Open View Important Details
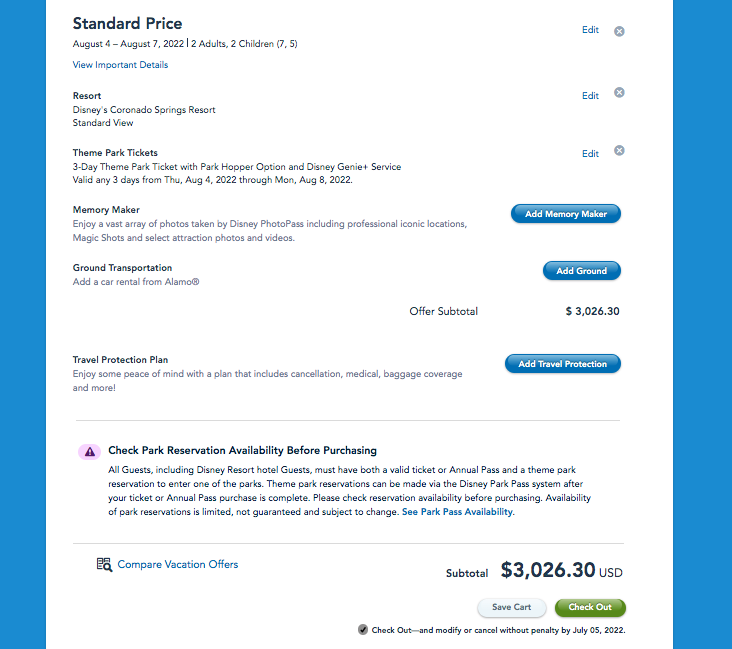Screen dimensions: 732x649 pos(120,65)
